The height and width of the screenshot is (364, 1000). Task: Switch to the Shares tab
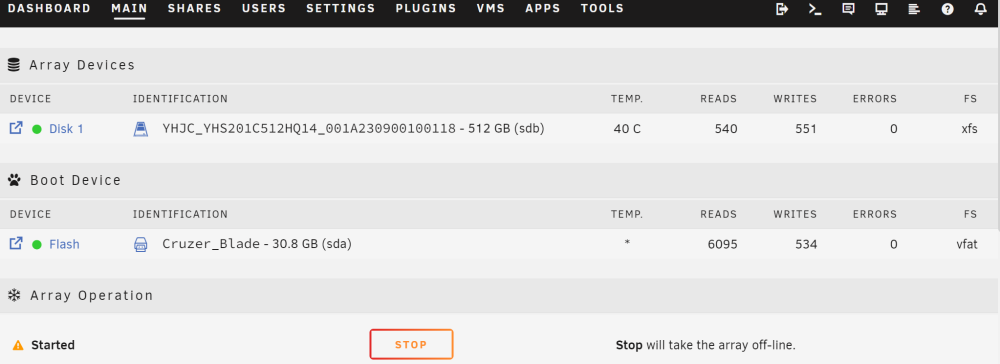(195, 9)
